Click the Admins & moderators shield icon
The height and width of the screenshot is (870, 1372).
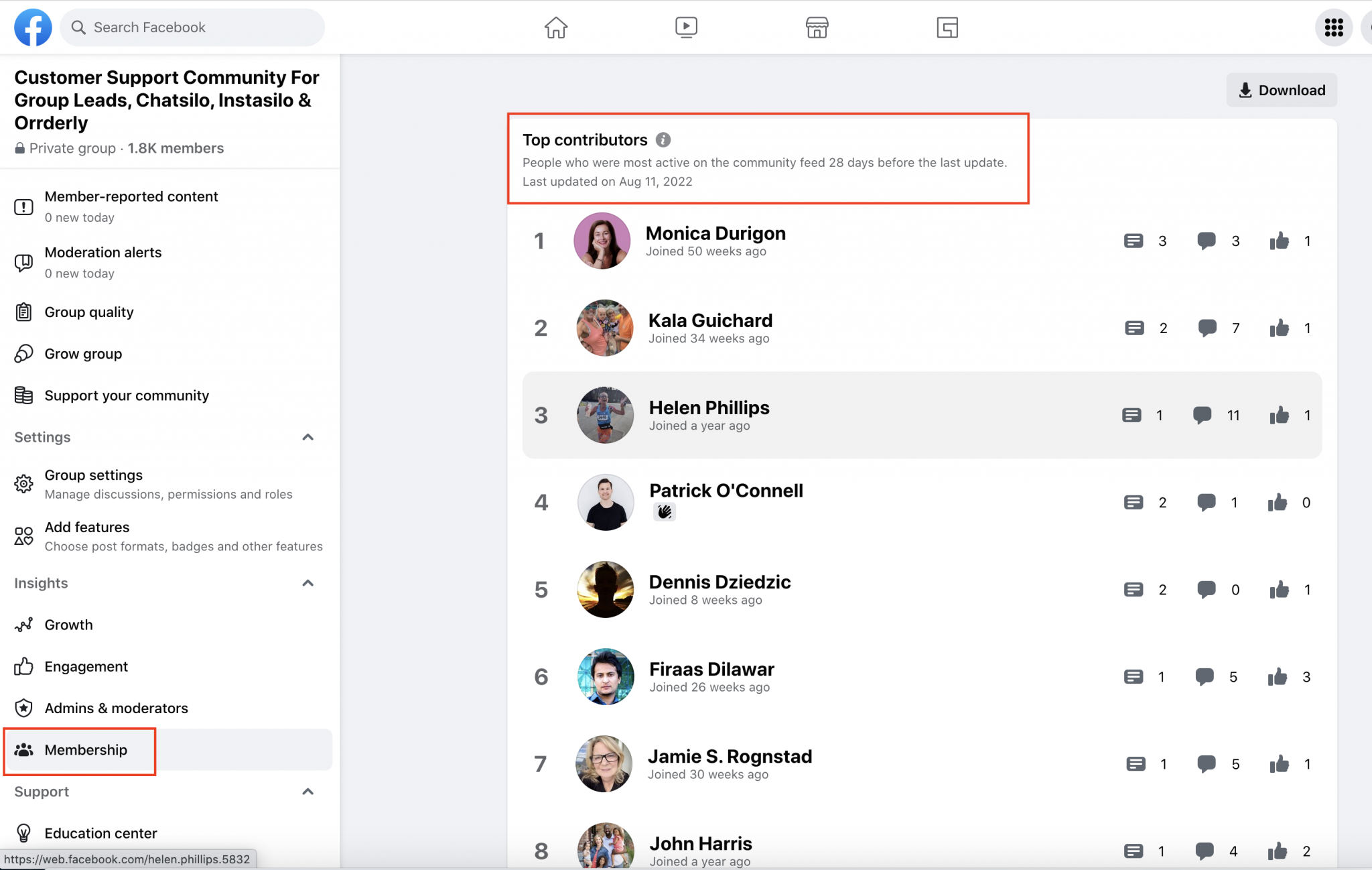click(24, 708)
